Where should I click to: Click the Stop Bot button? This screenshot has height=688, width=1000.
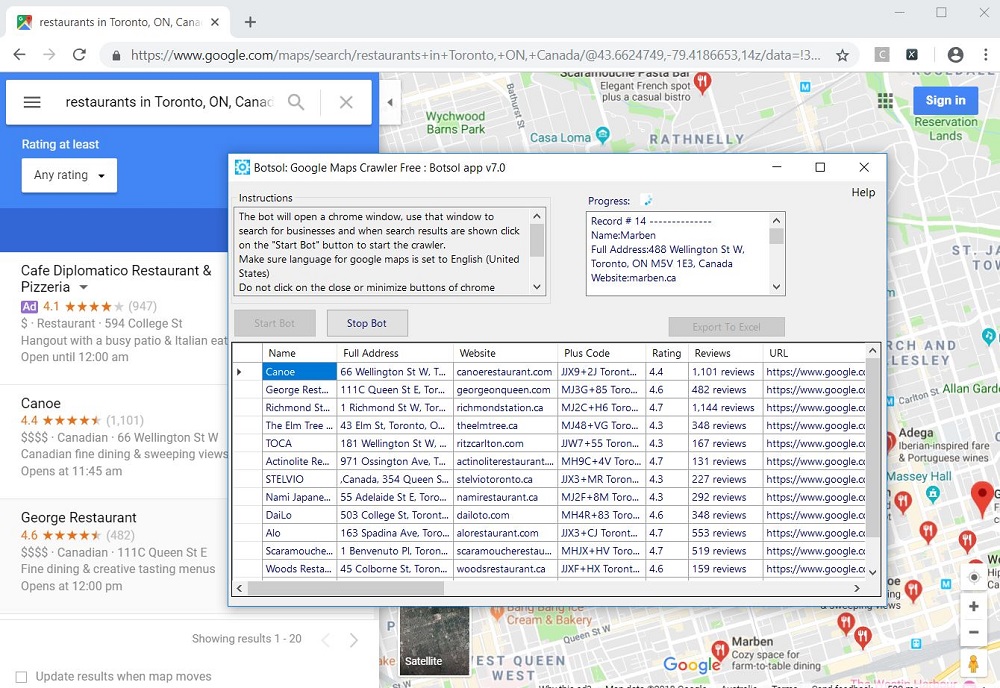367,323
